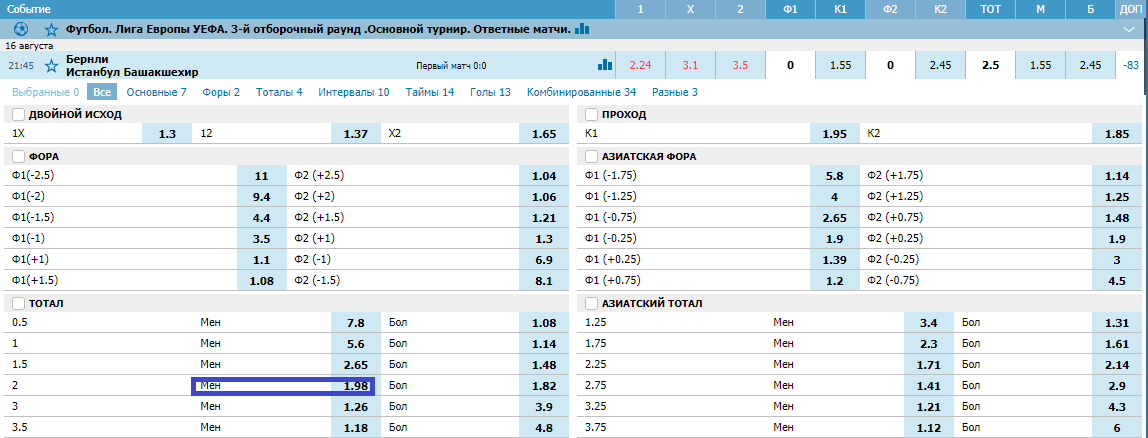
Task: Pick Asian total 1.75 over odds 1.61
Action: click(x=1117, y=343)
